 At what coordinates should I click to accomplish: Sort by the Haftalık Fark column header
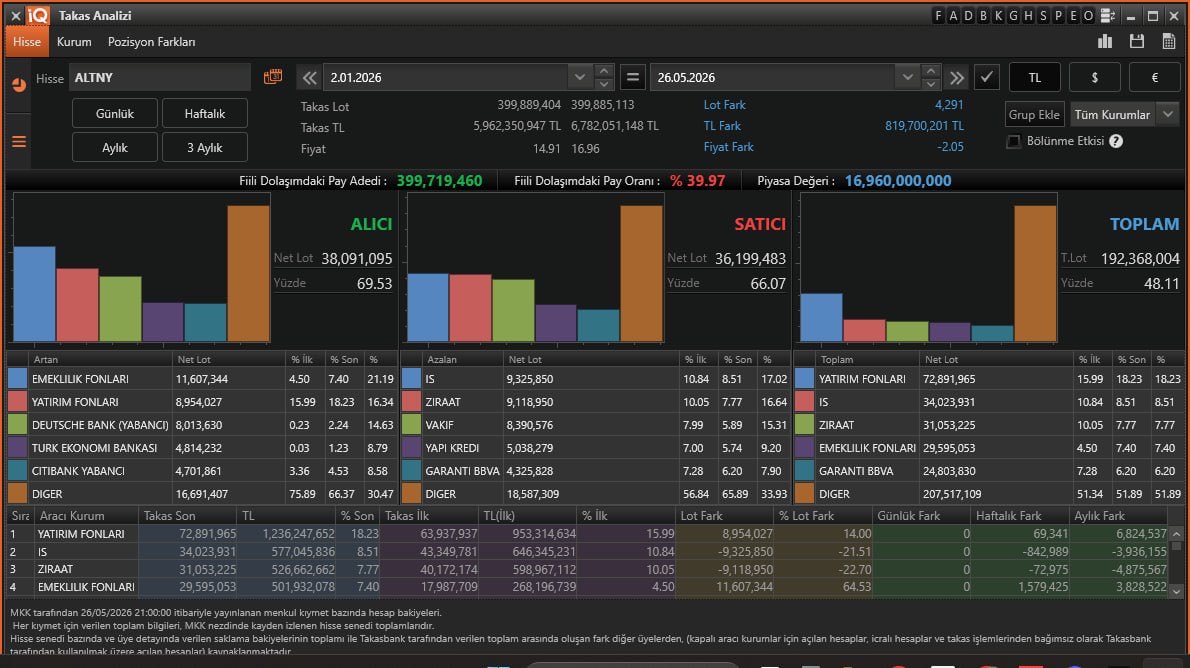coord(1020,515)
